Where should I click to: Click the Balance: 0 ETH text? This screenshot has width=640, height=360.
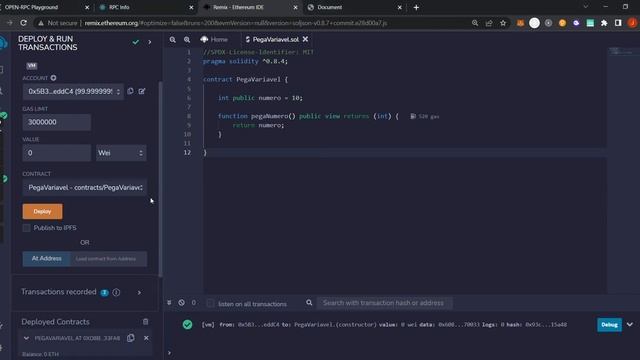coord(40,354)
